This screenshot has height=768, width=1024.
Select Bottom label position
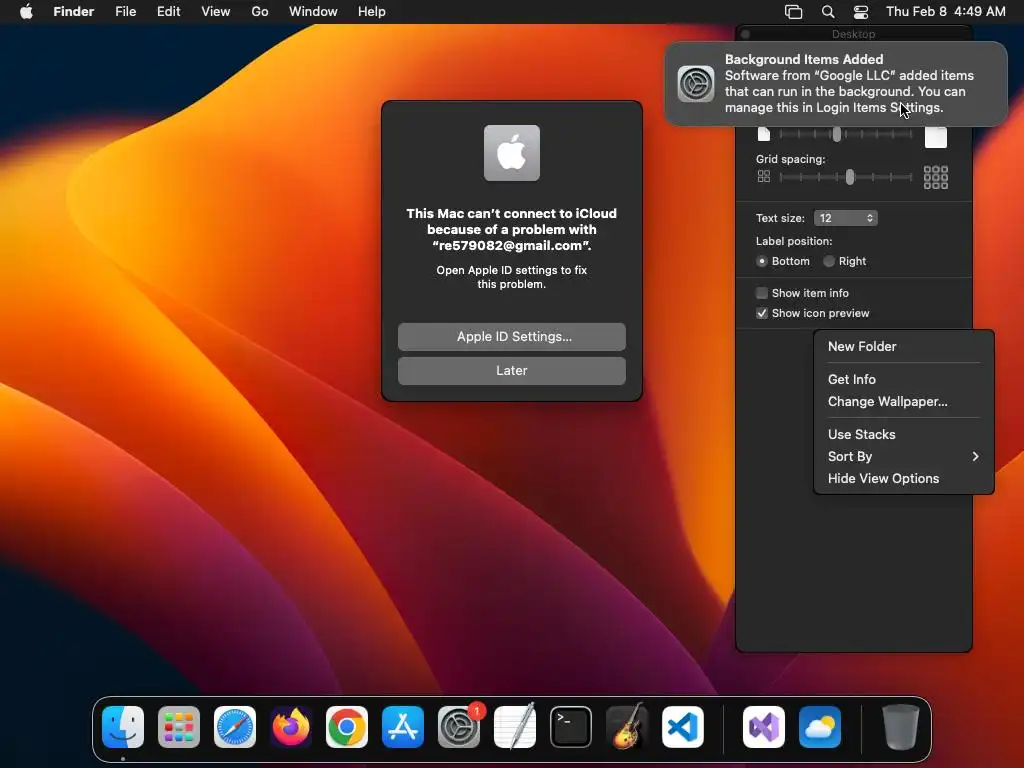tap(761, 261)
